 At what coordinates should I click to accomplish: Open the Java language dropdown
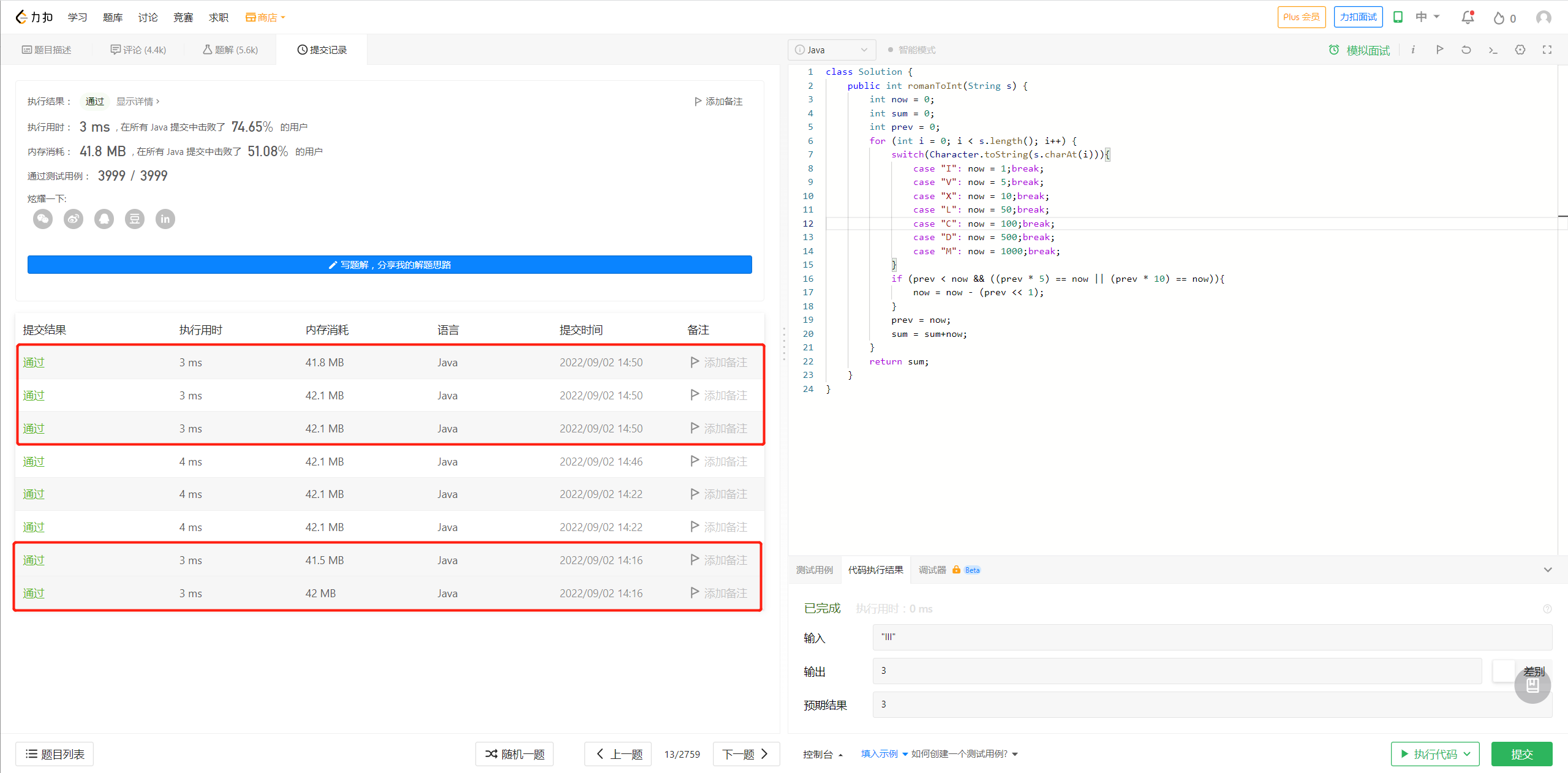831,50
